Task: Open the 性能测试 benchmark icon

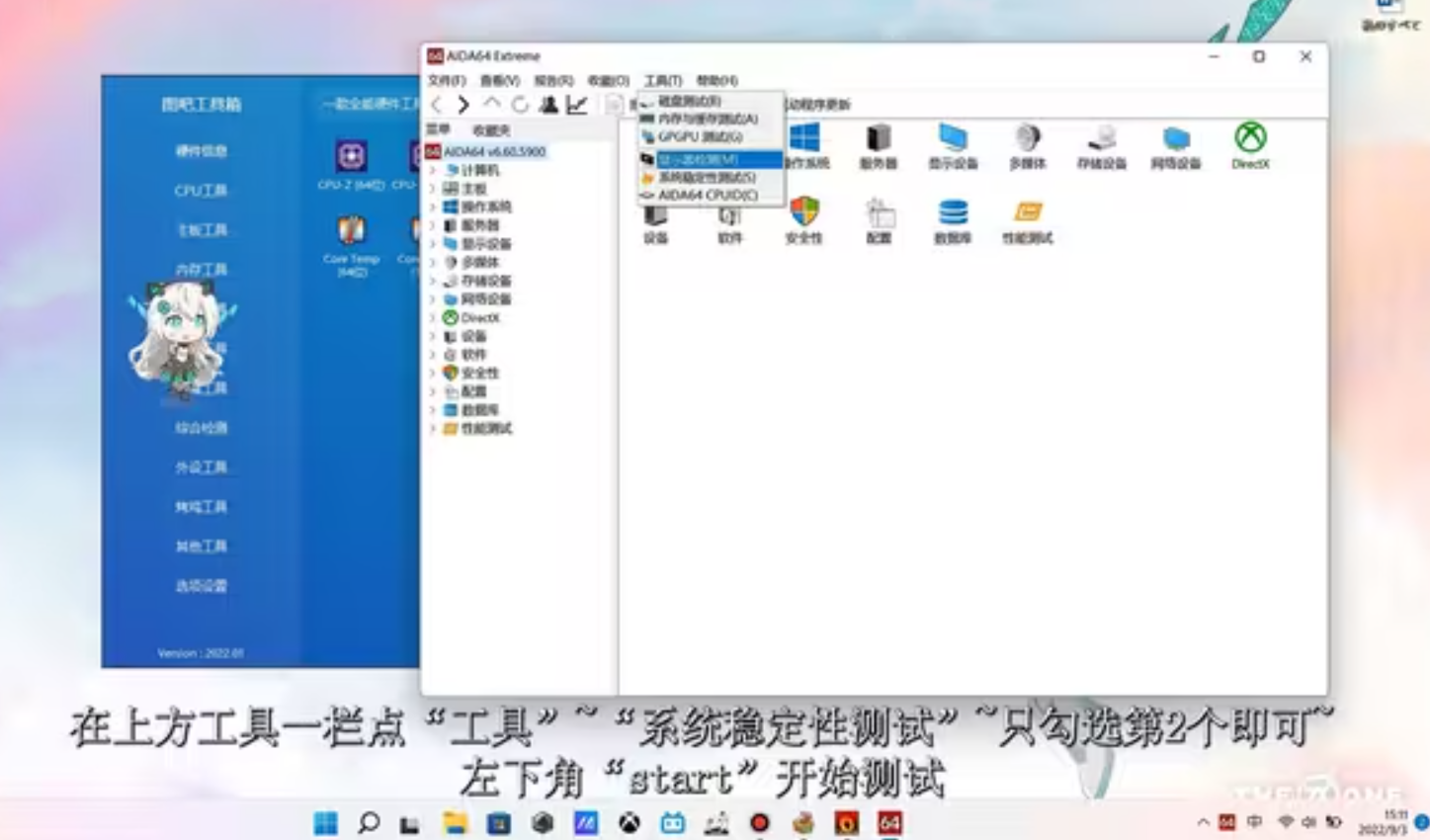Action: 1027,219
